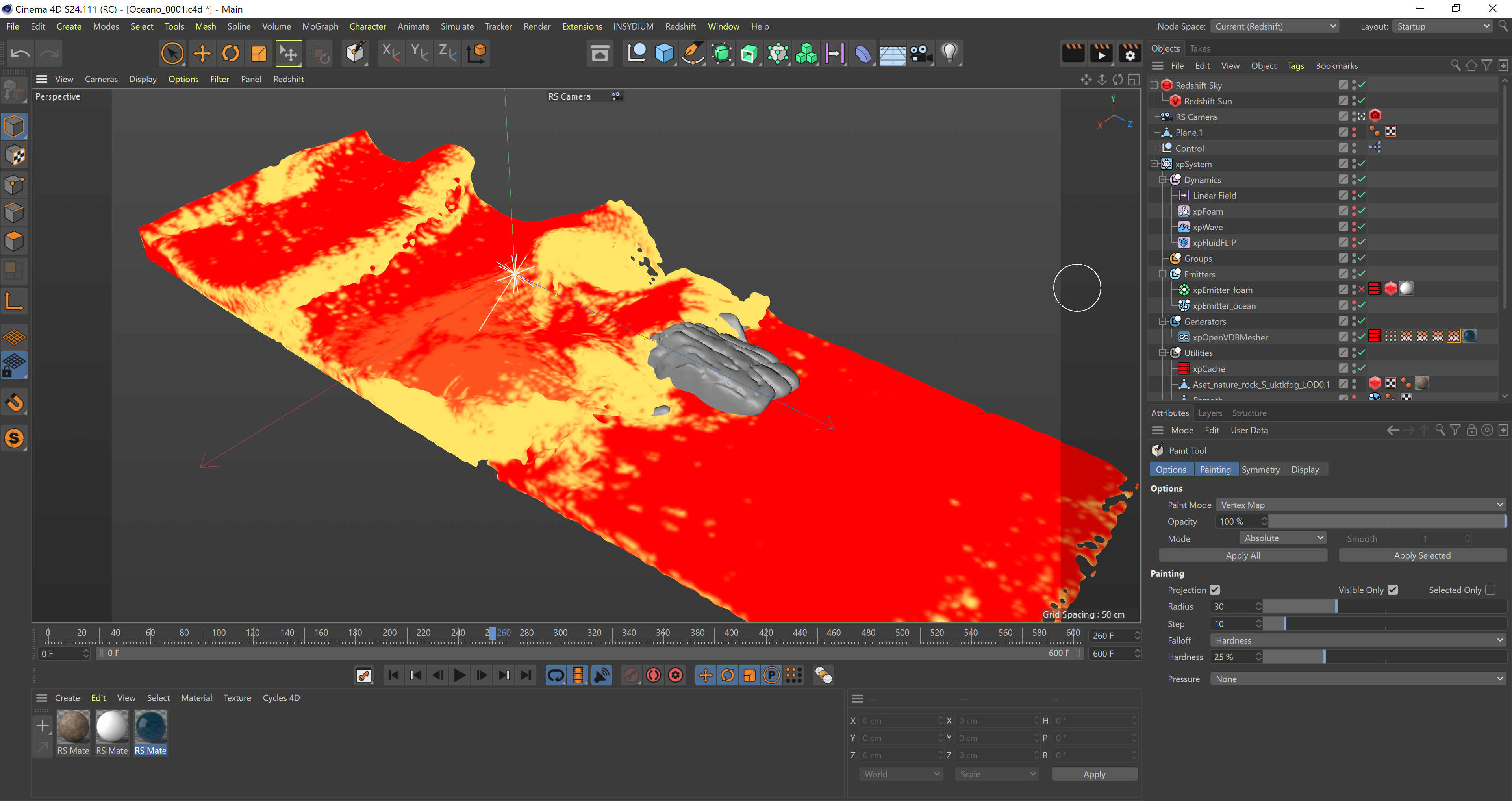The image size is (1512, 801).
Task: Collapse the Dynamics group in tree
Action: point(1162,179)
